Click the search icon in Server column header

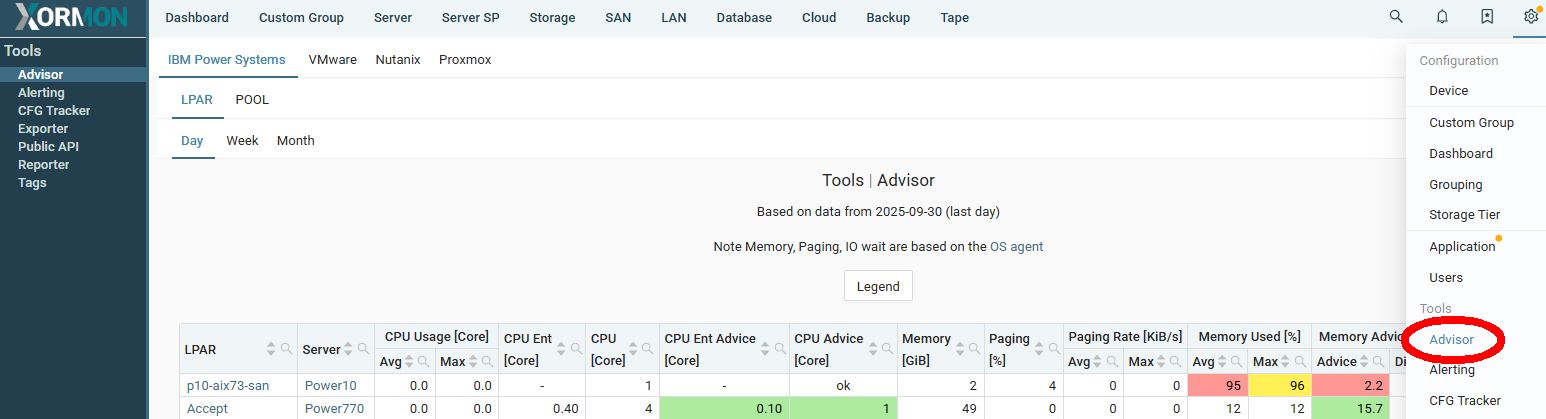click(x=363, y=349)
